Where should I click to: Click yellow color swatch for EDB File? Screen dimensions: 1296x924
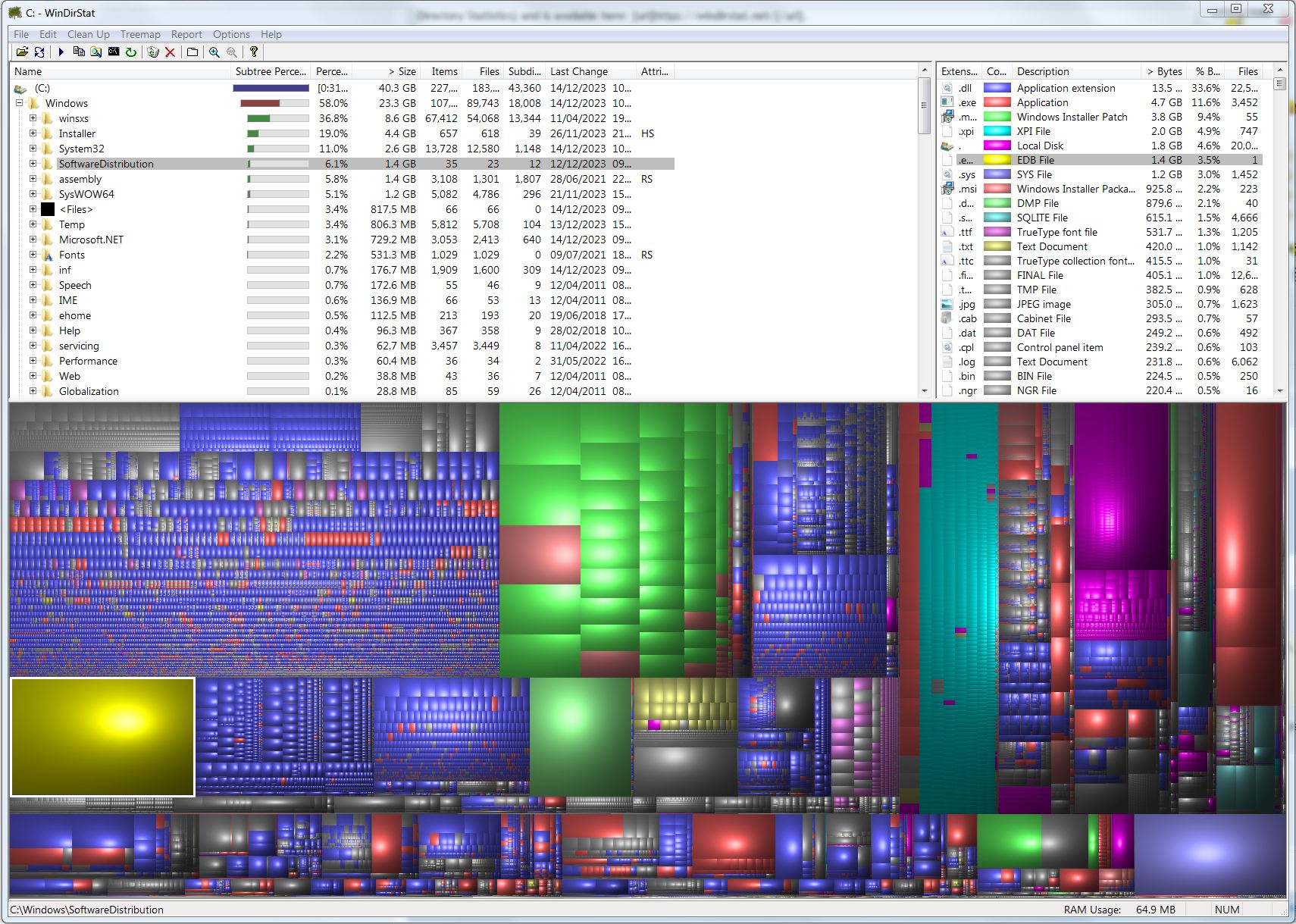(x=997, y=160)
